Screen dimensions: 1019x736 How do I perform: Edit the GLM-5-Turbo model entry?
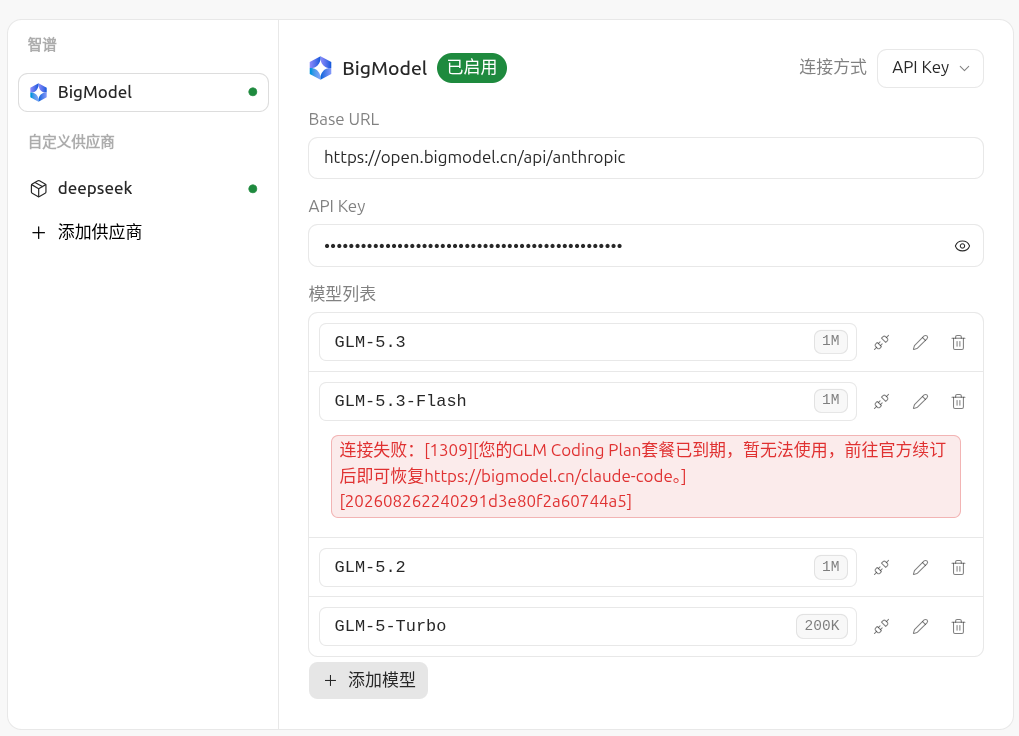pos(920,627)
